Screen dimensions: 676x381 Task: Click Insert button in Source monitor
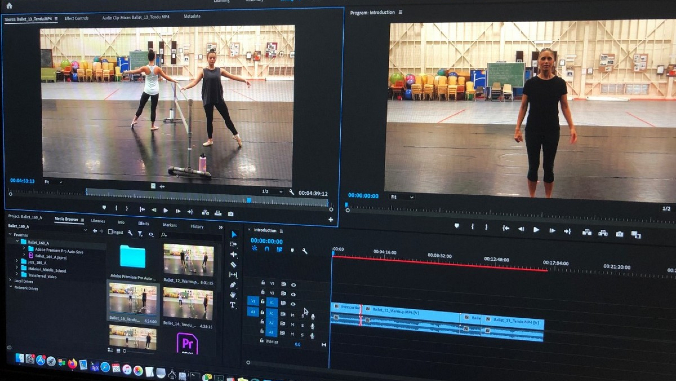[x=205, y=212]
